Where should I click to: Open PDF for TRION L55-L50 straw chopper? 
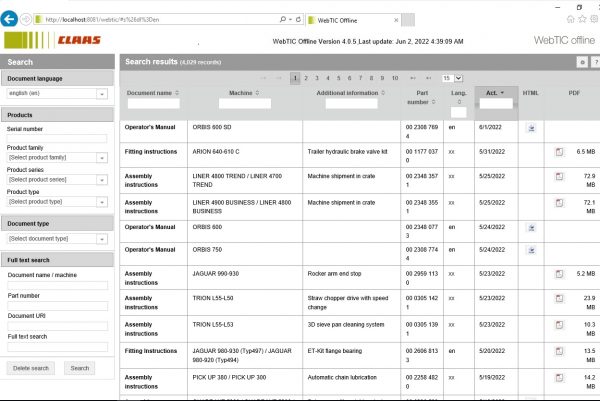pos(559,299)
